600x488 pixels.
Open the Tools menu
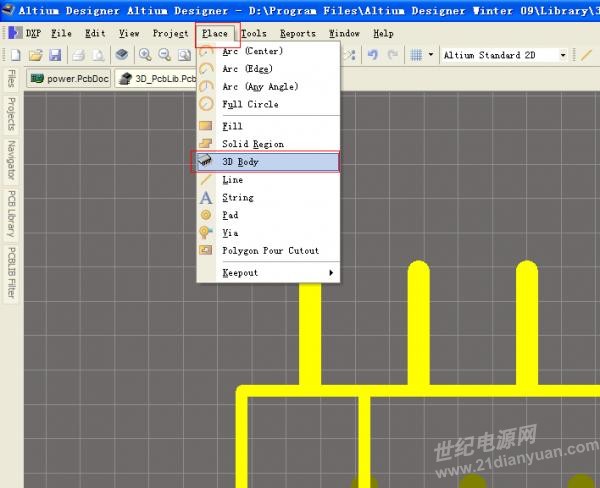(254, 34)
